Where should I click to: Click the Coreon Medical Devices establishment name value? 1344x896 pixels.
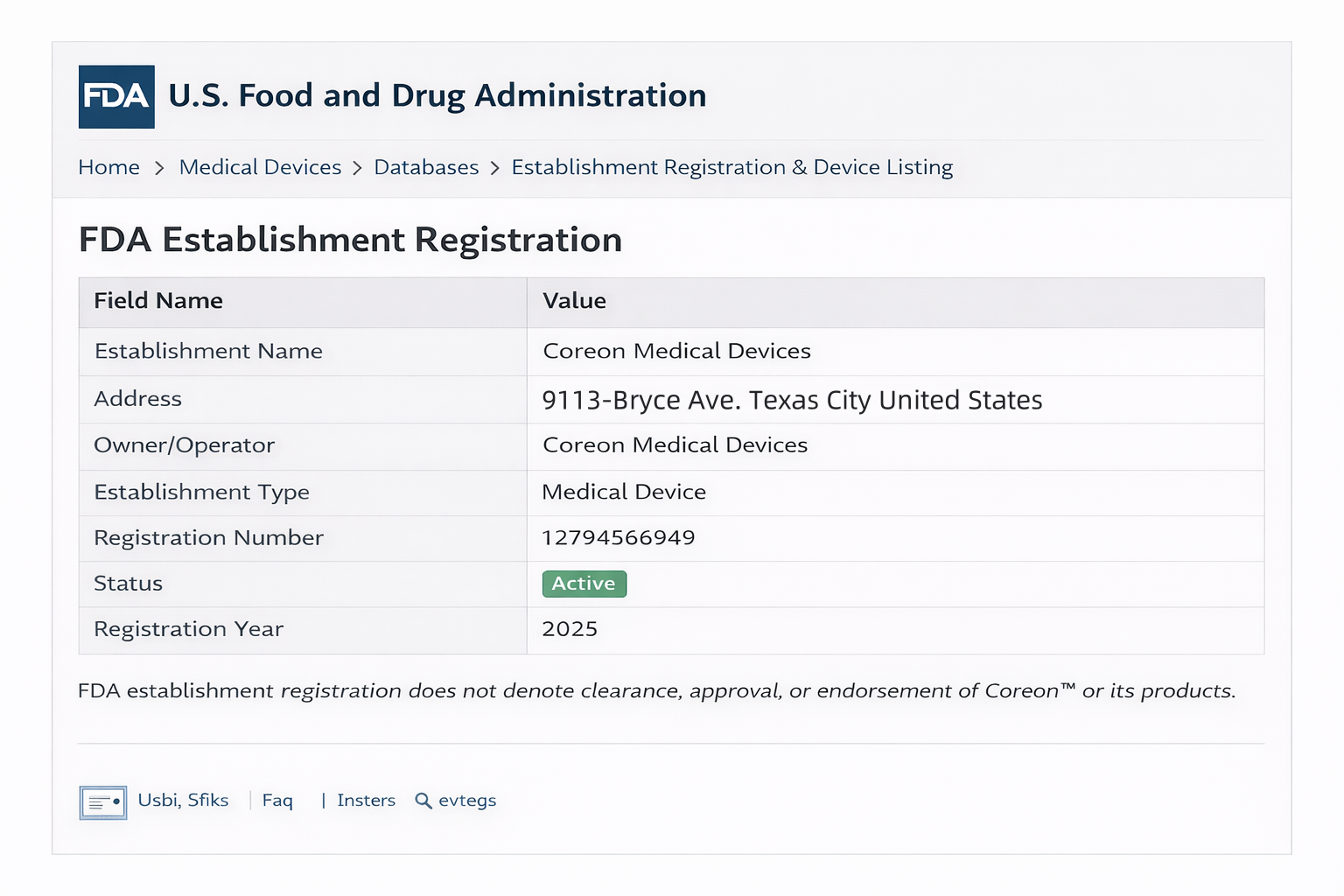point(676,351)
